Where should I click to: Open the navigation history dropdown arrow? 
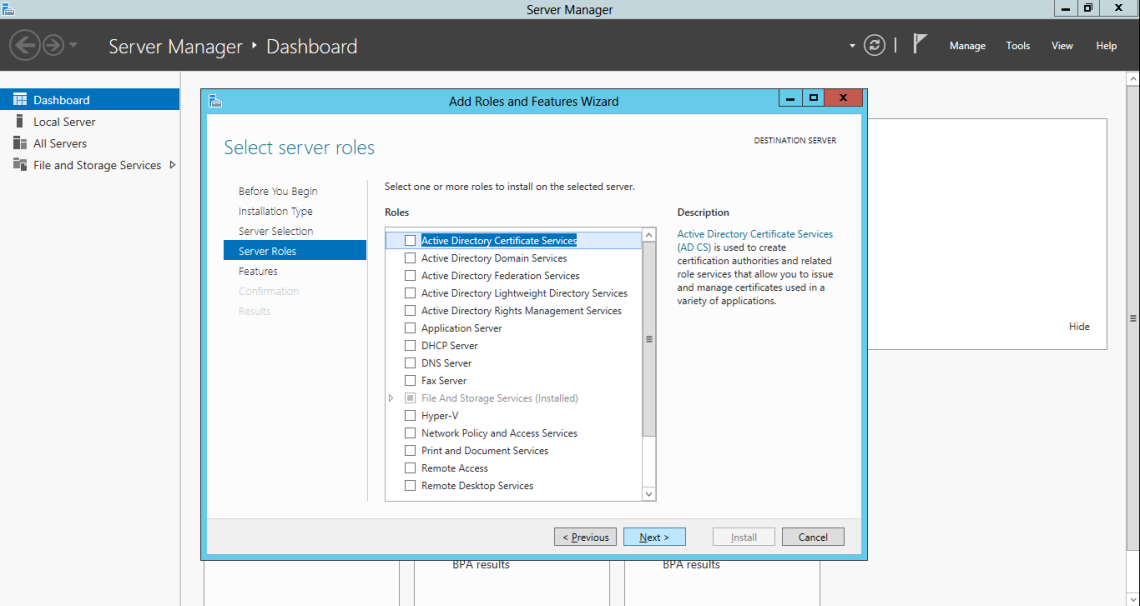(73, 46)
